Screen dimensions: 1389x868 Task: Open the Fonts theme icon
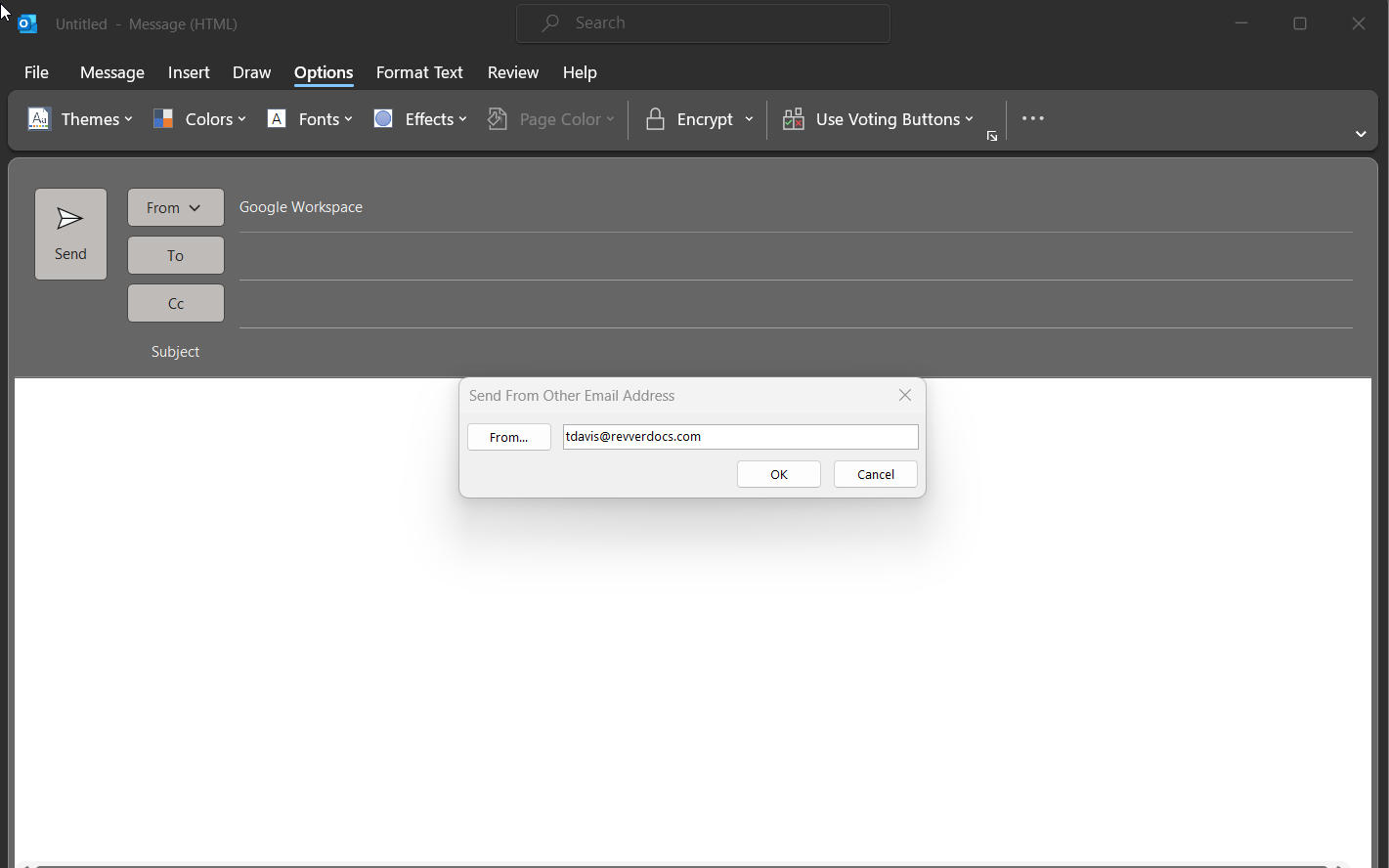click(x=277, y=119)
